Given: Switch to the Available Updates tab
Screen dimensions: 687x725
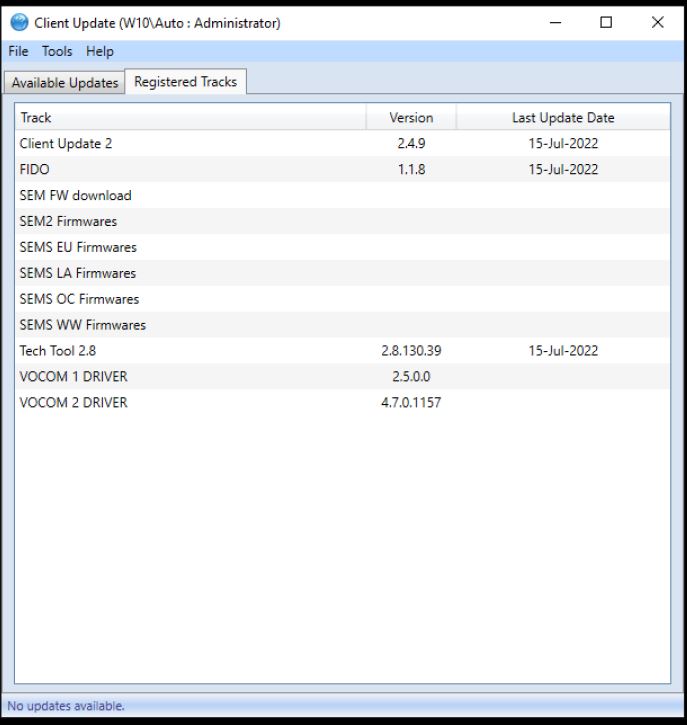Looking at the screenshot, I should (x=65, y=83).
